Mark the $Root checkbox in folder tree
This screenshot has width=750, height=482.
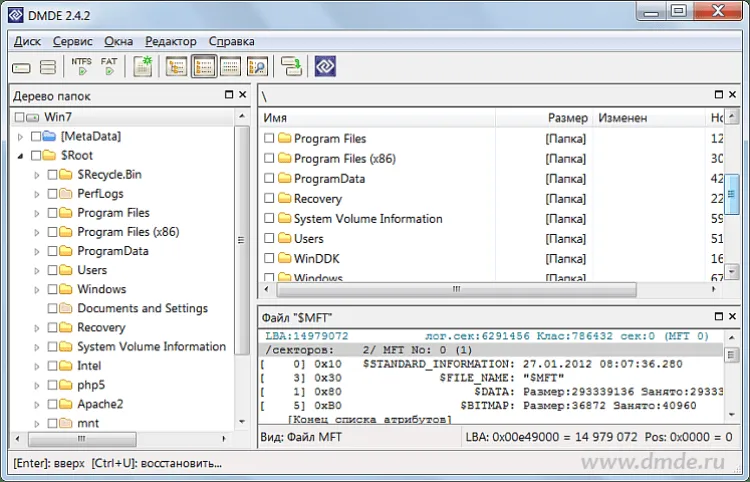(37, 156)
